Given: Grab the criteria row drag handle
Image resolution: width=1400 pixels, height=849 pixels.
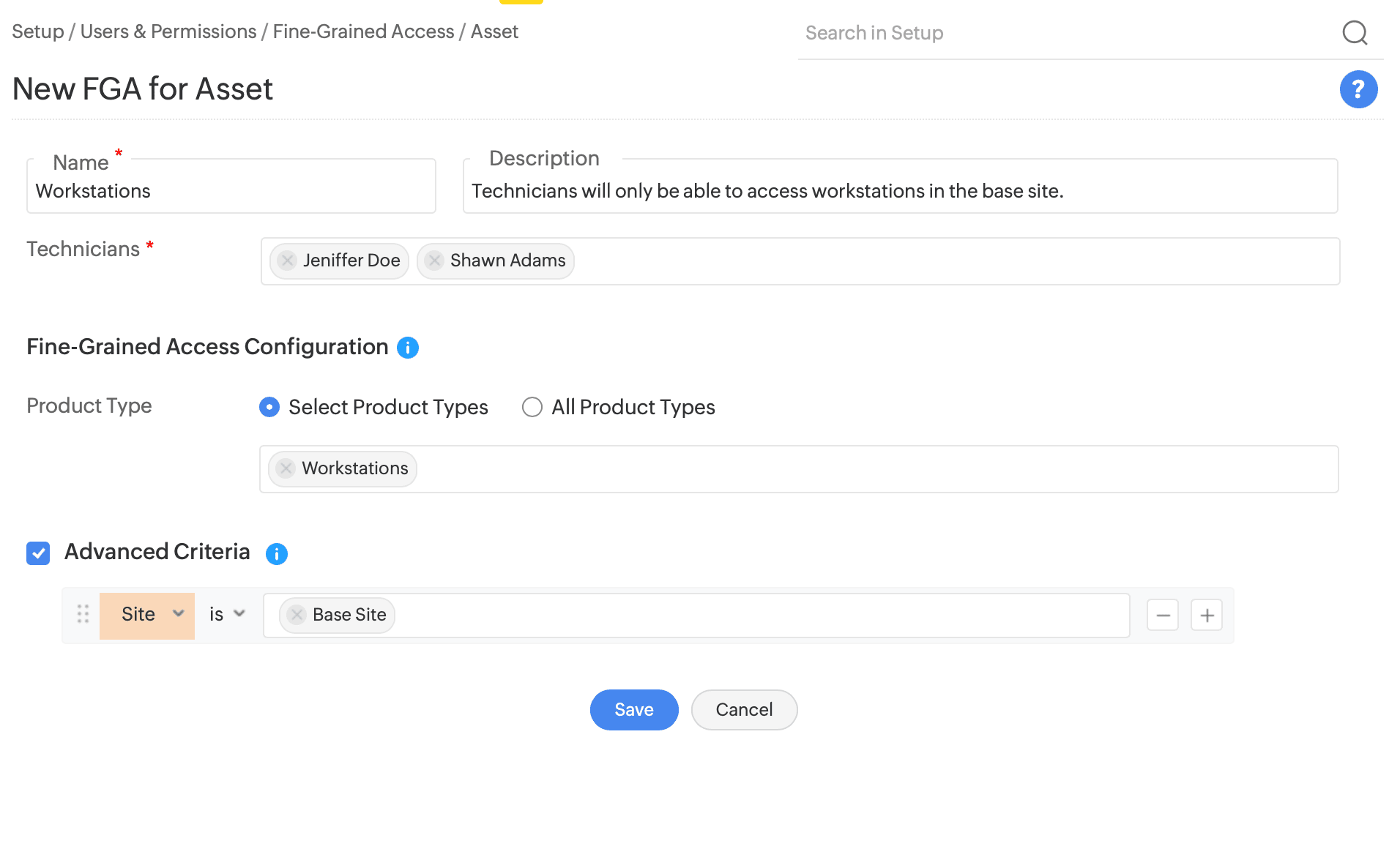Looking at the screenshot, I should pos(83,614).
